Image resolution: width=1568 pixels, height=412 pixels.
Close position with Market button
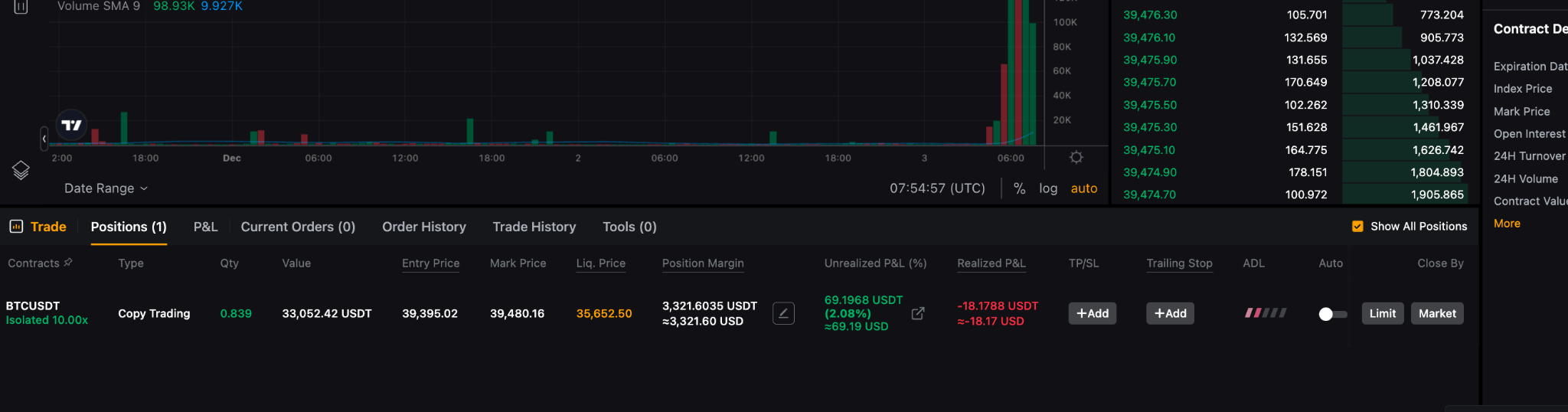click(1437, 313)
